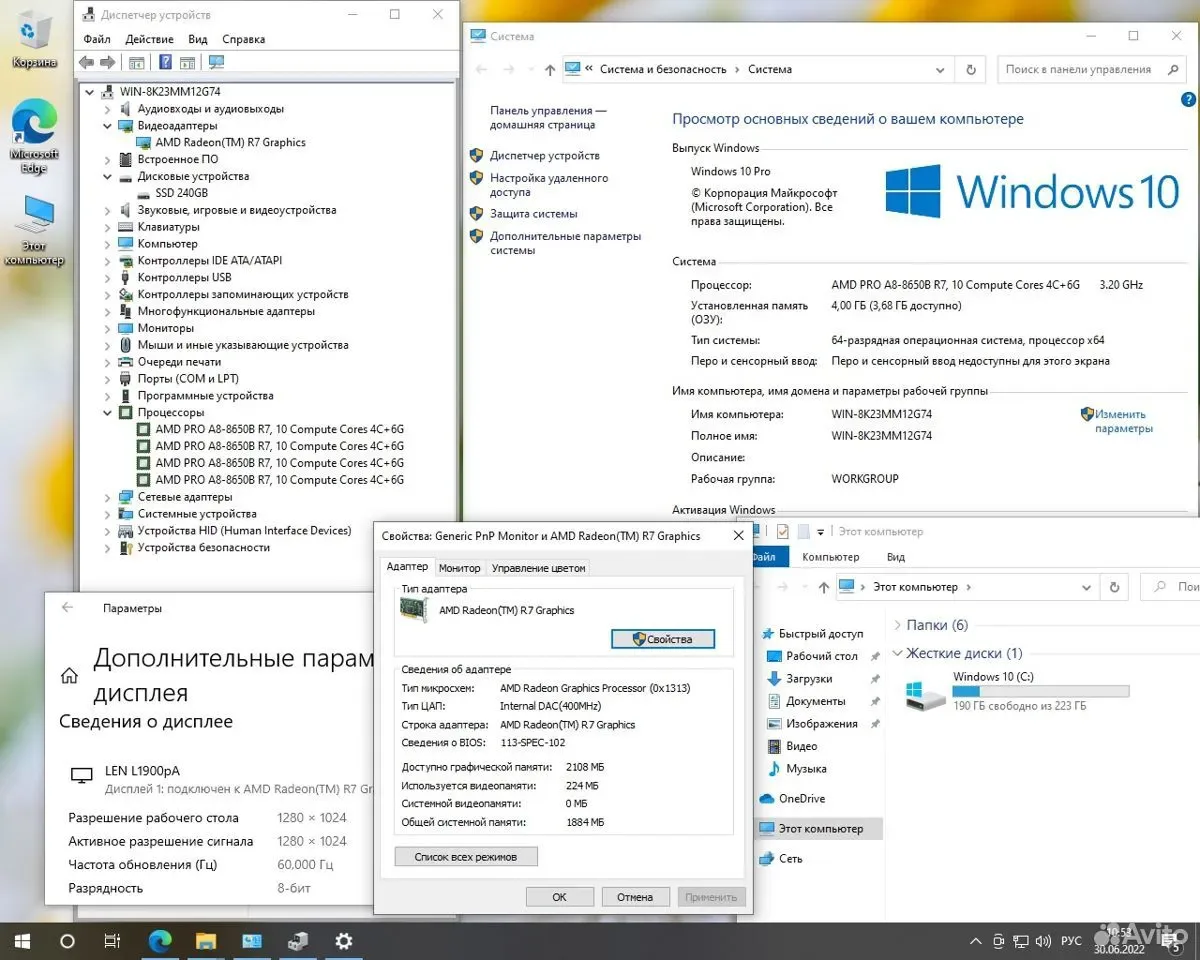Click 'Диспетчер устройств' link in Система sidebar
1200x960 pixels.
point(545,156)
